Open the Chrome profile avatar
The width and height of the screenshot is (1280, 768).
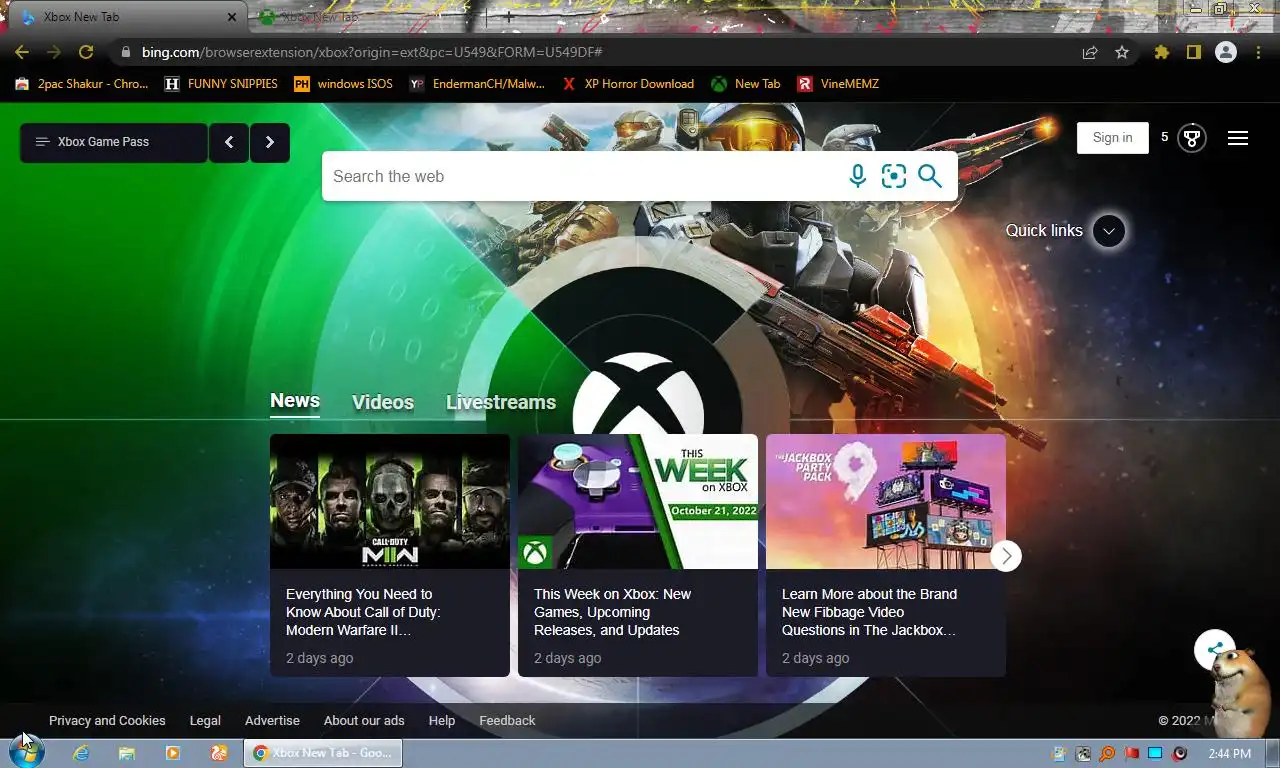(x=1226, y=52)
